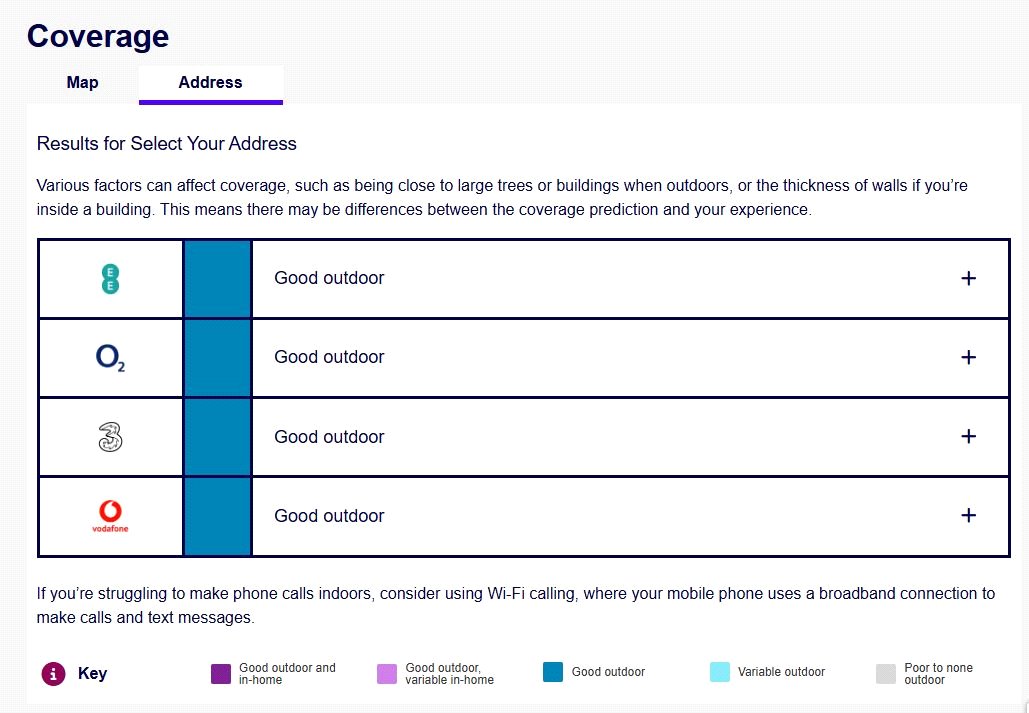This screenshot has height=713, width=1029.
Task: Click the light purple 'variable in-home' swatch
Action: pyautogui.click(x=387, y=673)
